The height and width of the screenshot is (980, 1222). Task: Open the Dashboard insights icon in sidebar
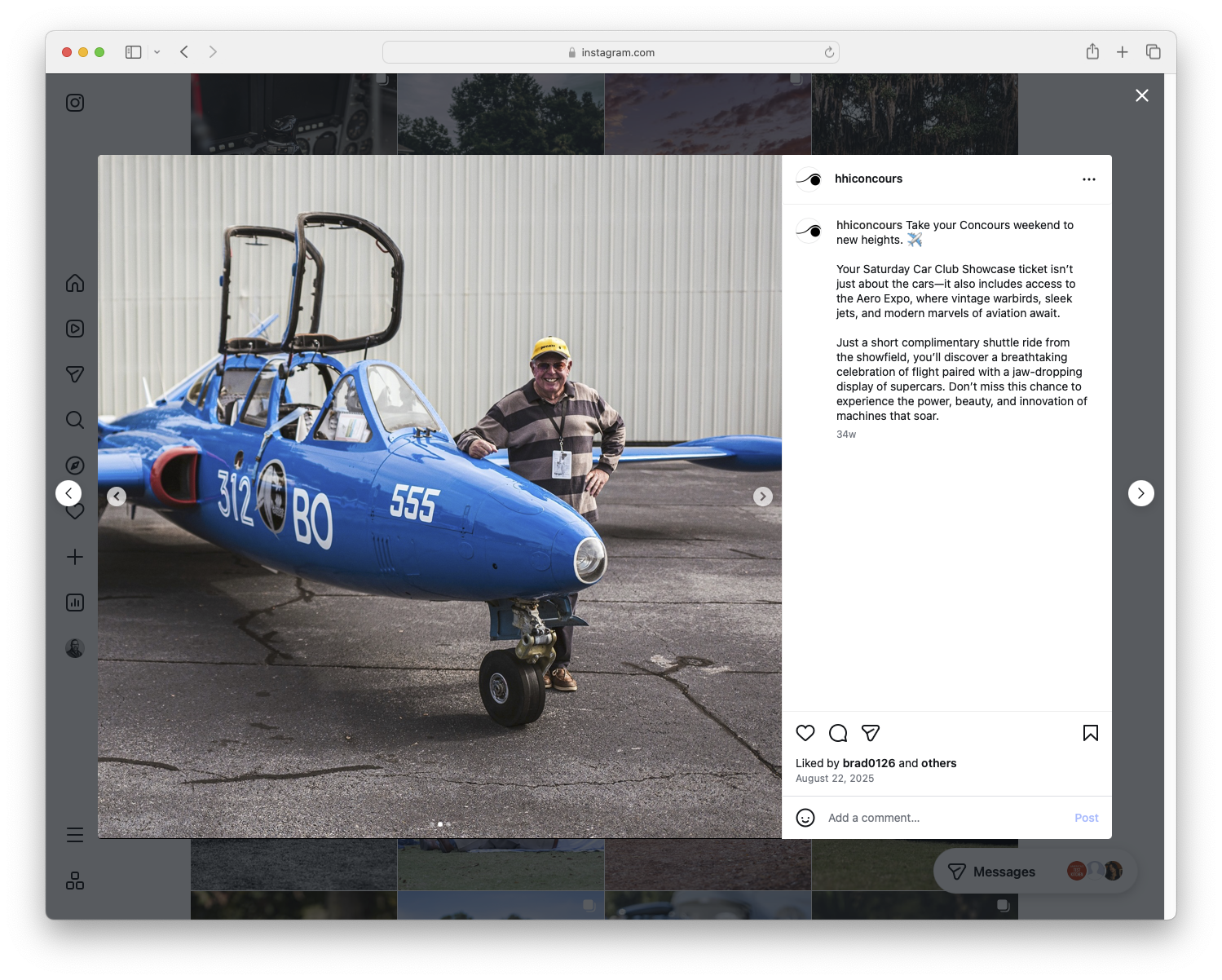click(75, 603)
